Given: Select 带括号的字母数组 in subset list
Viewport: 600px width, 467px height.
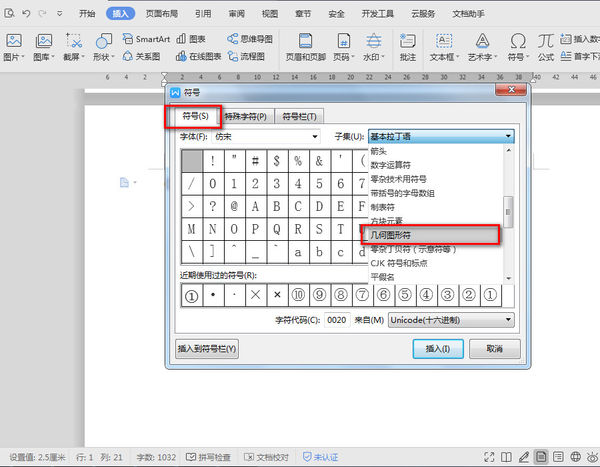Looking at the screenshot, I should 435,193.
